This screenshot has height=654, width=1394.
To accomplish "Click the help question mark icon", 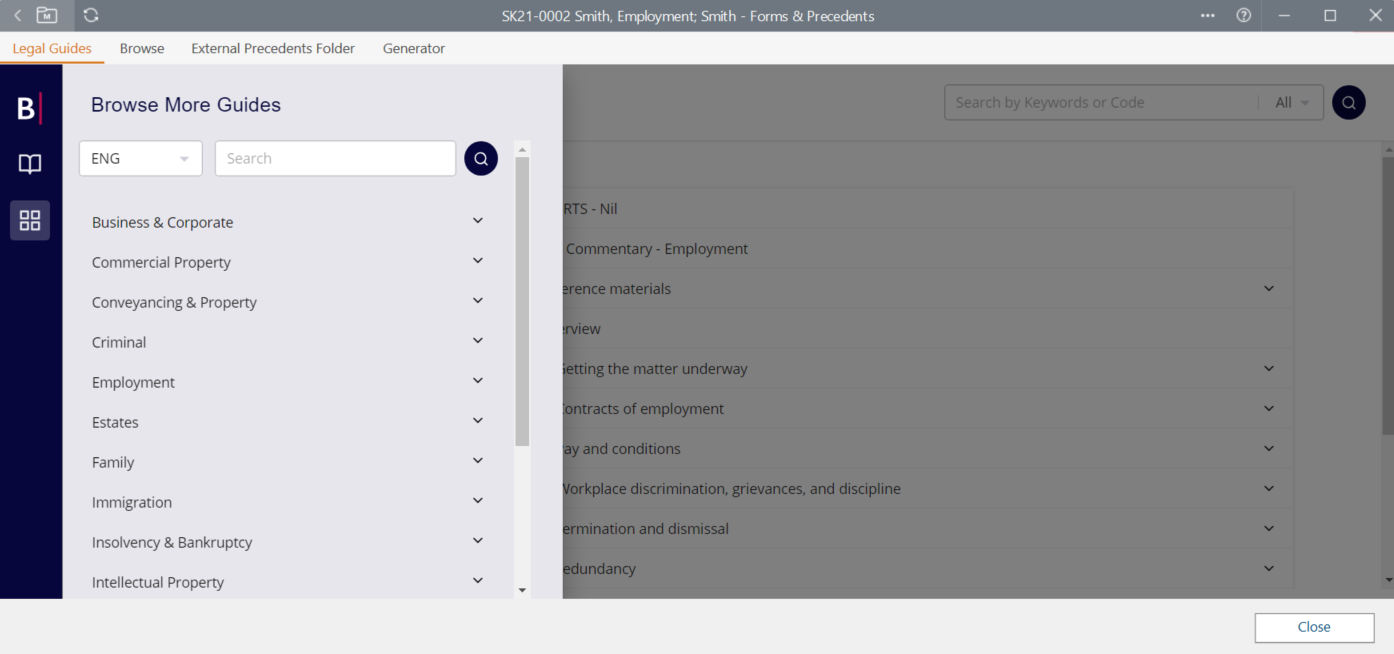I will [1244, 15].
